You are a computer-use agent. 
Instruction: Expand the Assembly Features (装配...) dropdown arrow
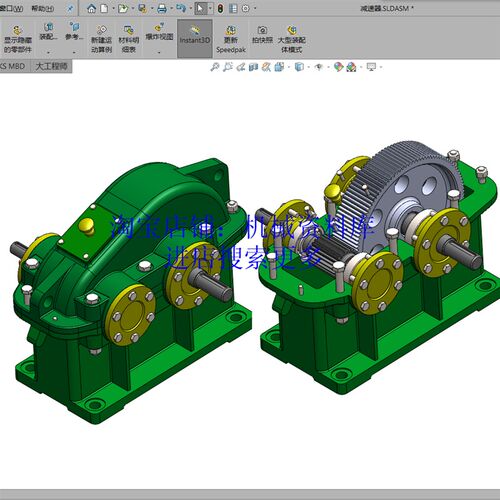click(x=49, y=52)
